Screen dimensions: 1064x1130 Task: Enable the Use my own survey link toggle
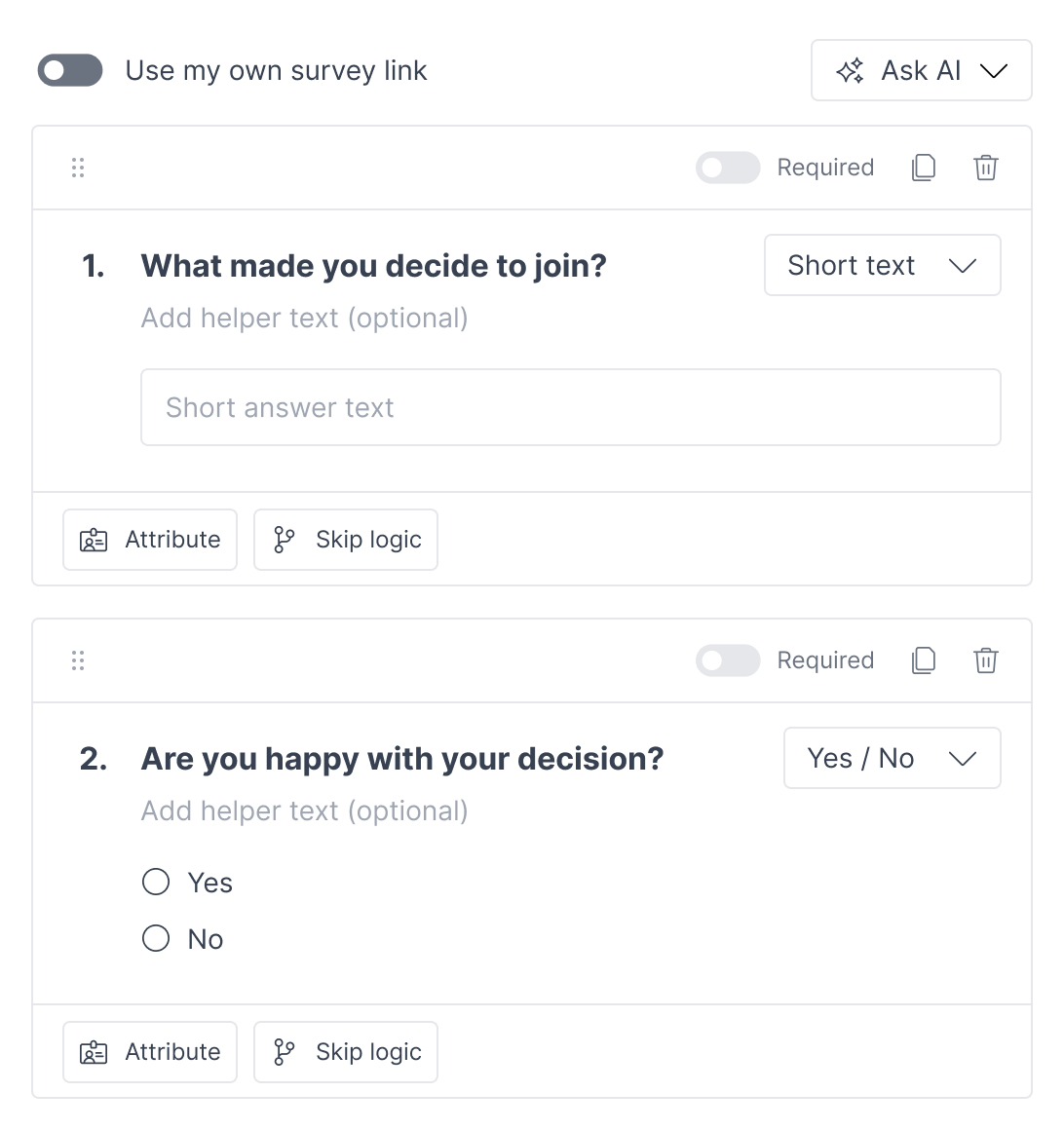[x=69, y=69]
